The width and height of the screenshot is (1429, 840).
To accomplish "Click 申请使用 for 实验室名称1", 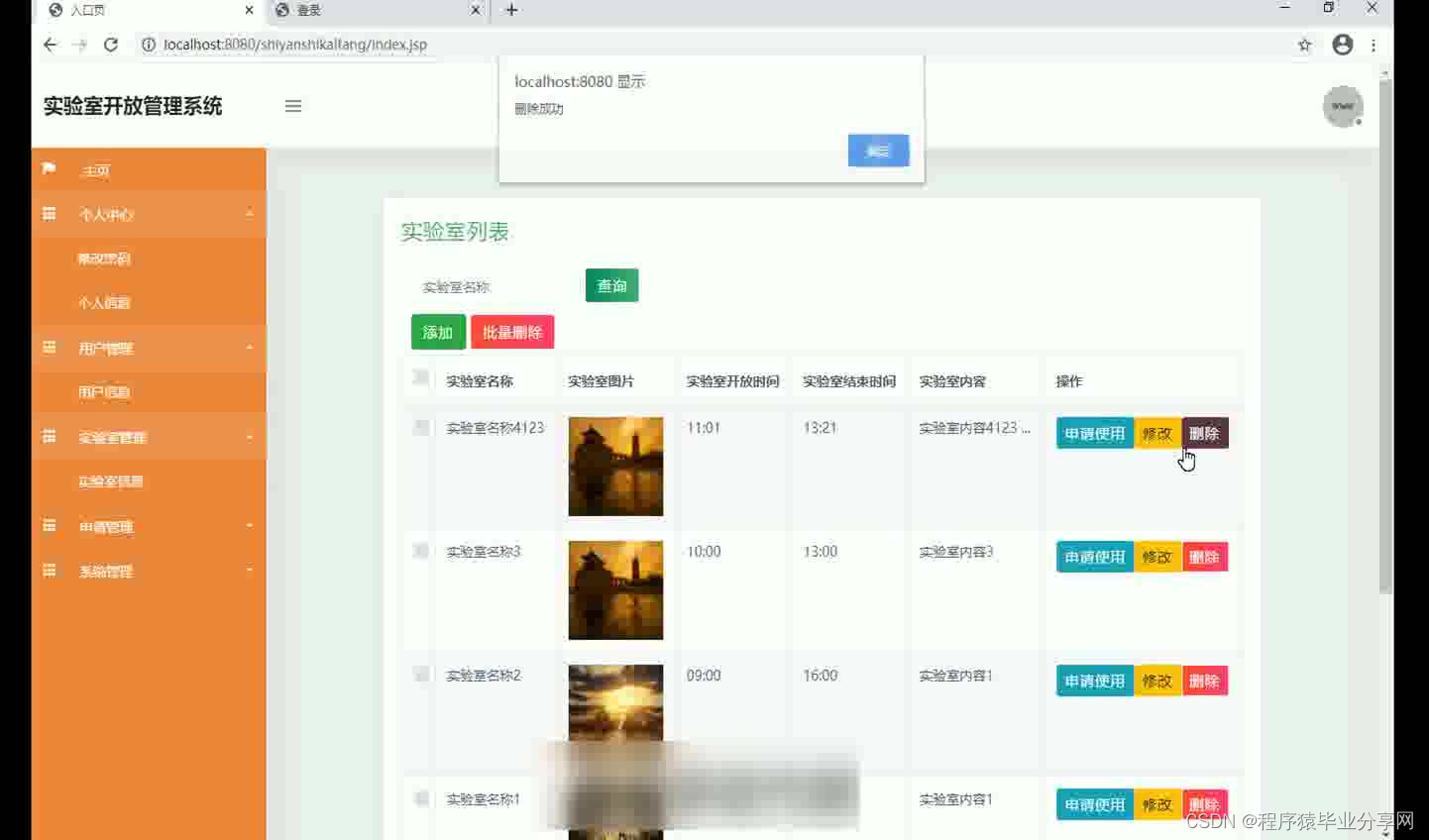I will [x=1095, y=804].
